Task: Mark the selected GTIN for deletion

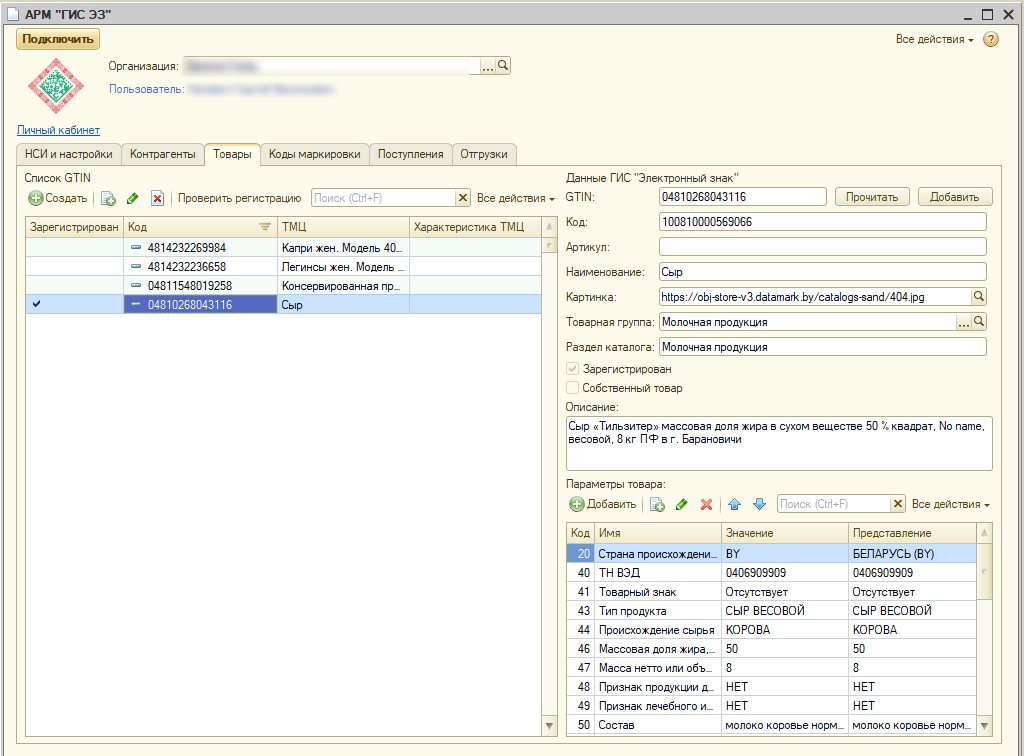Action: point(157,198)
